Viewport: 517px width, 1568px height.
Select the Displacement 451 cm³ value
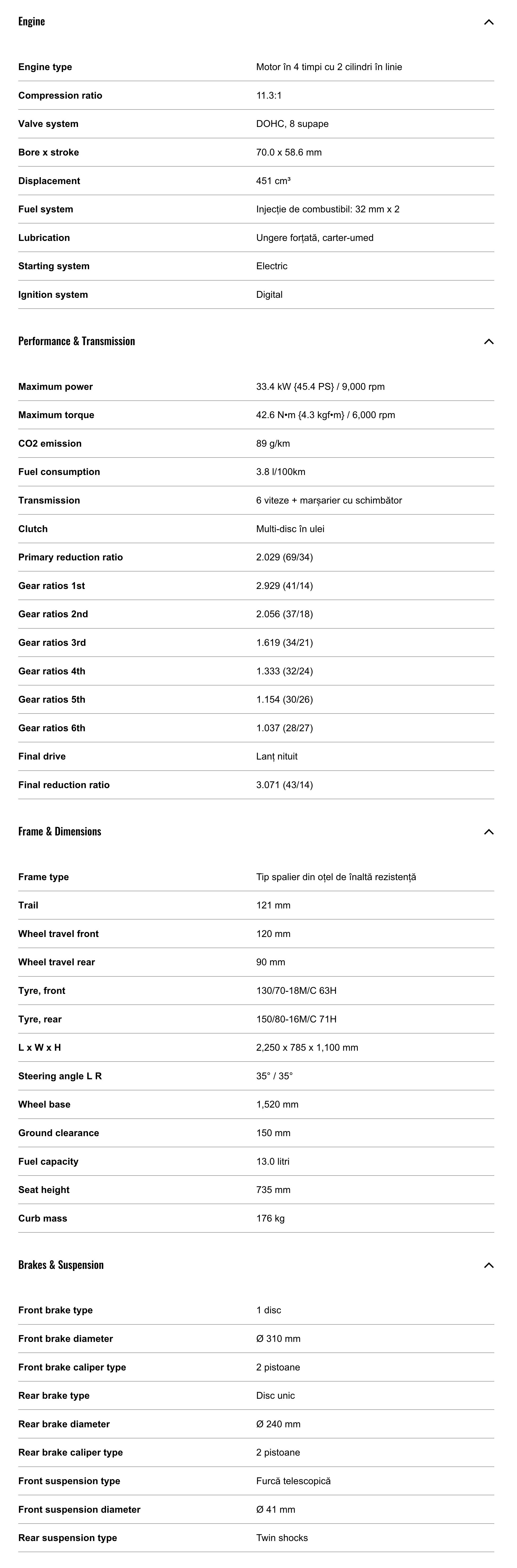click(x=273, y=181)
